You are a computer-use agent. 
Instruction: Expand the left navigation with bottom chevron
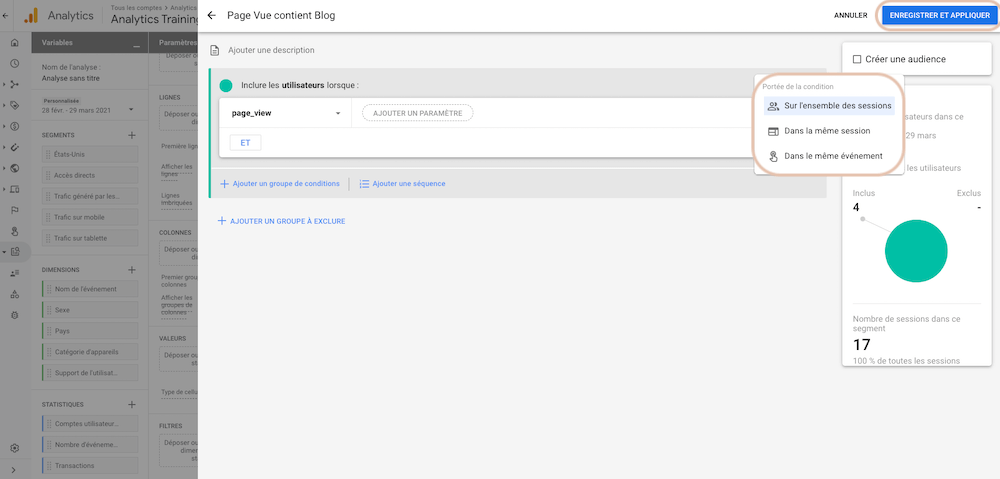[15, 470]
